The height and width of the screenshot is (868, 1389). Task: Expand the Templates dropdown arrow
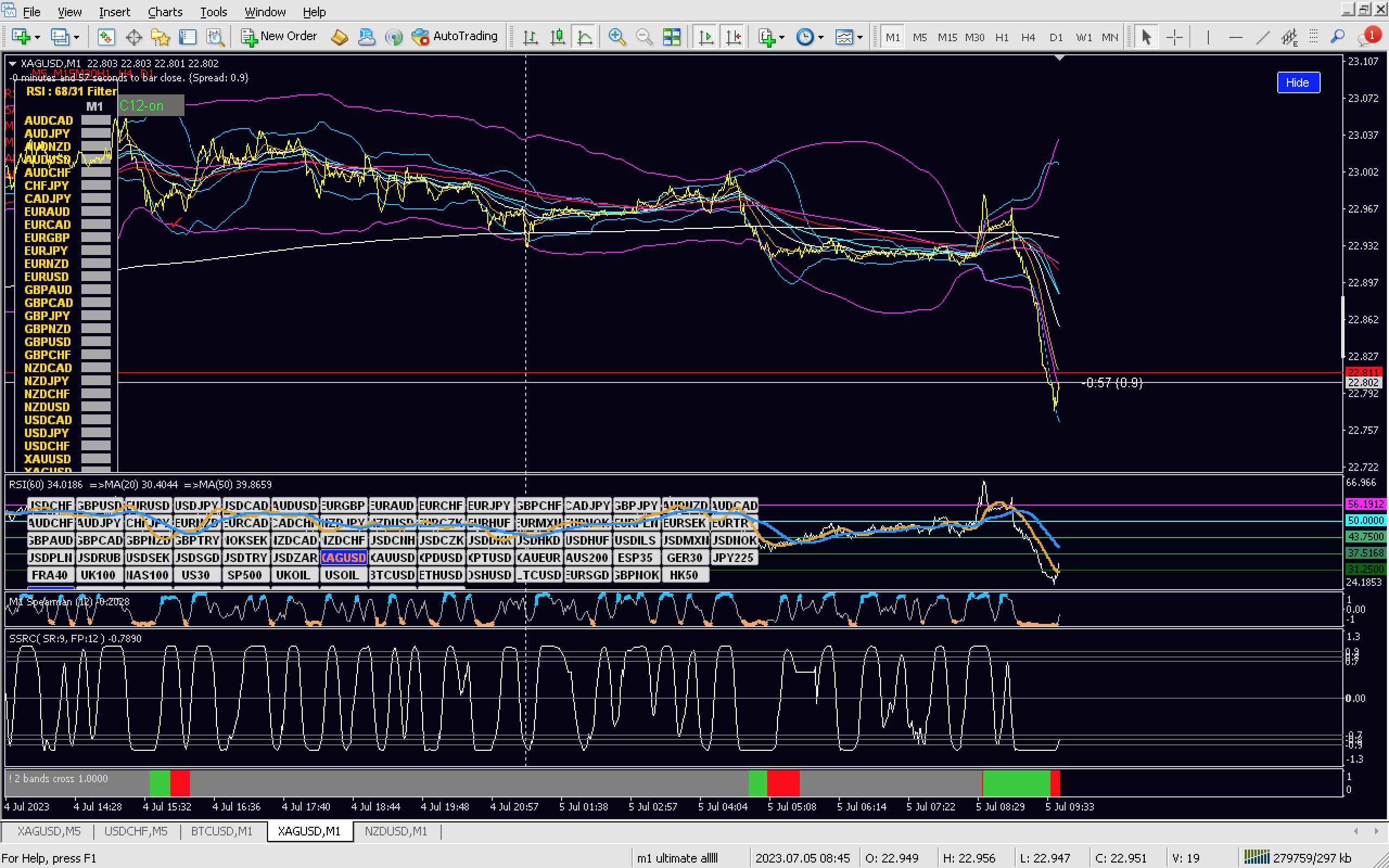tap(860, 37)
